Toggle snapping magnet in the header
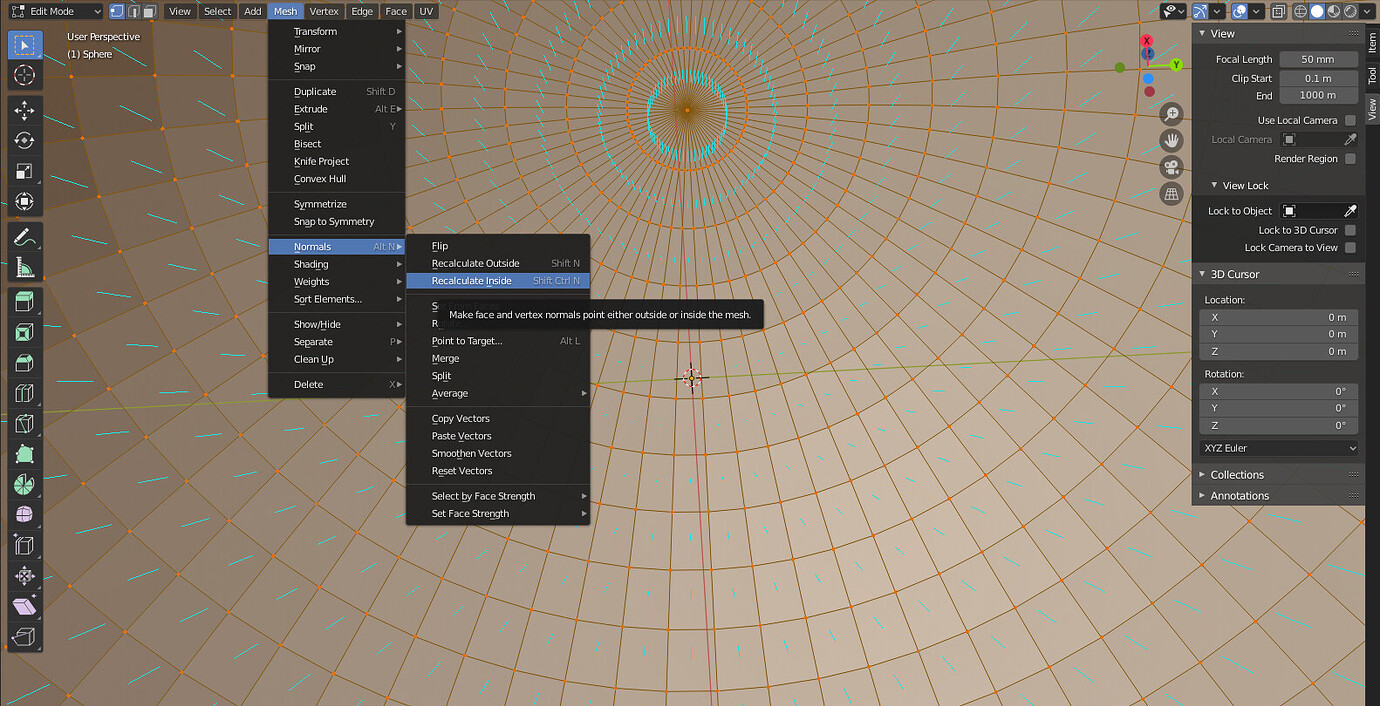Viewport: 1380px width, 706px height. click(x=1201, y=11)
